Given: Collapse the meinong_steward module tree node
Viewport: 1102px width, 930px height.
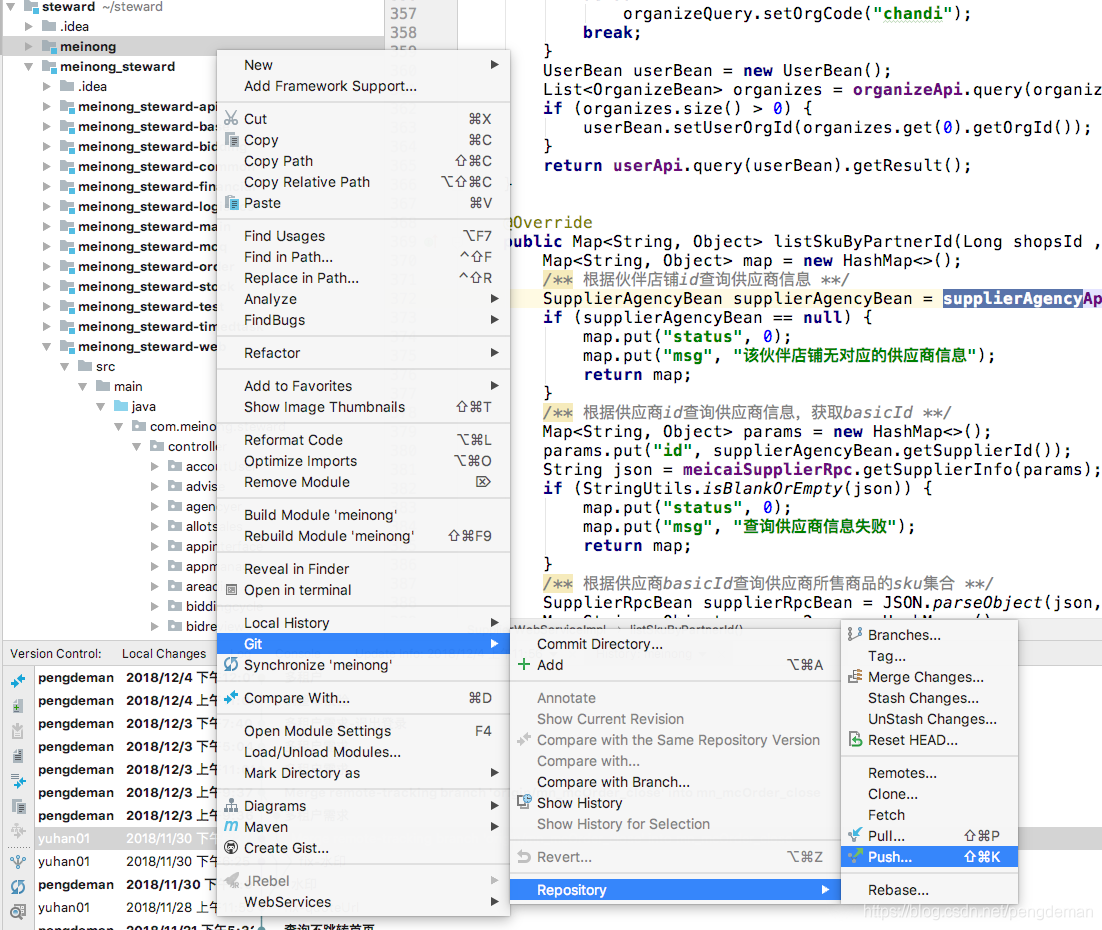Looking at the screenshot, I should [x=29, y=67].
